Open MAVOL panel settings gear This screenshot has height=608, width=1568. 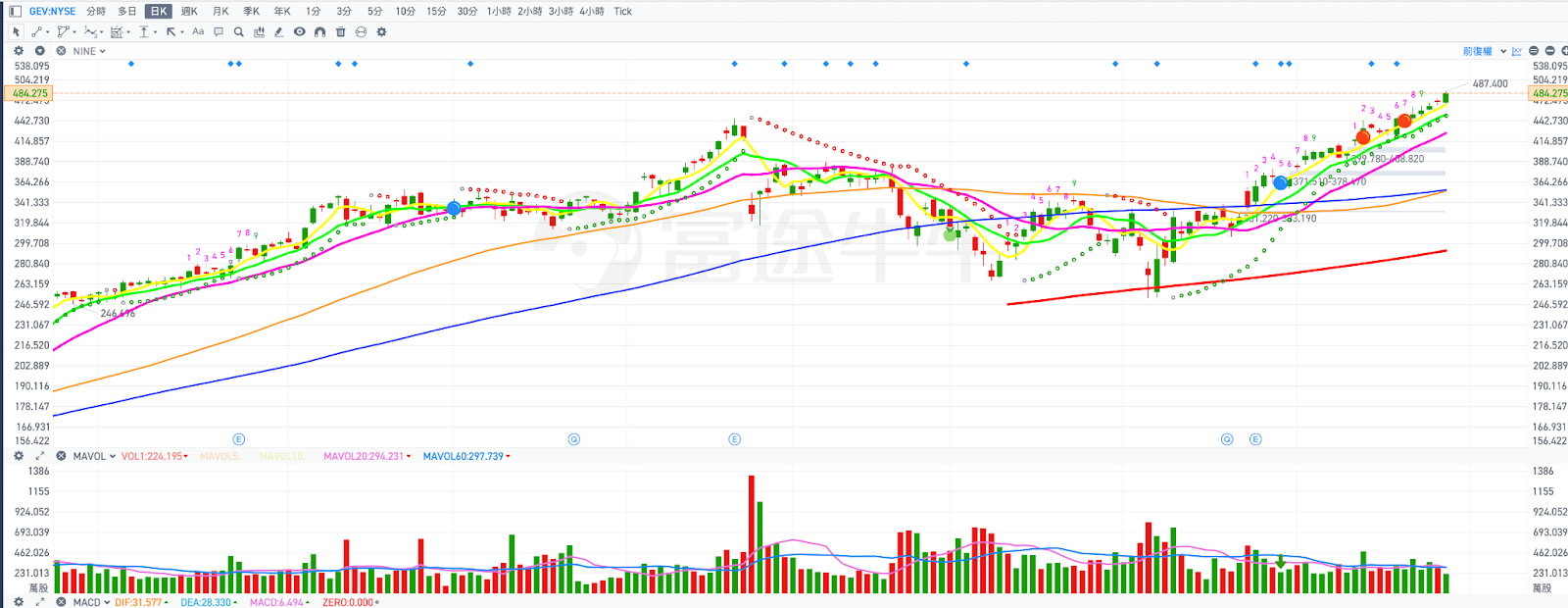pos(19,456)
